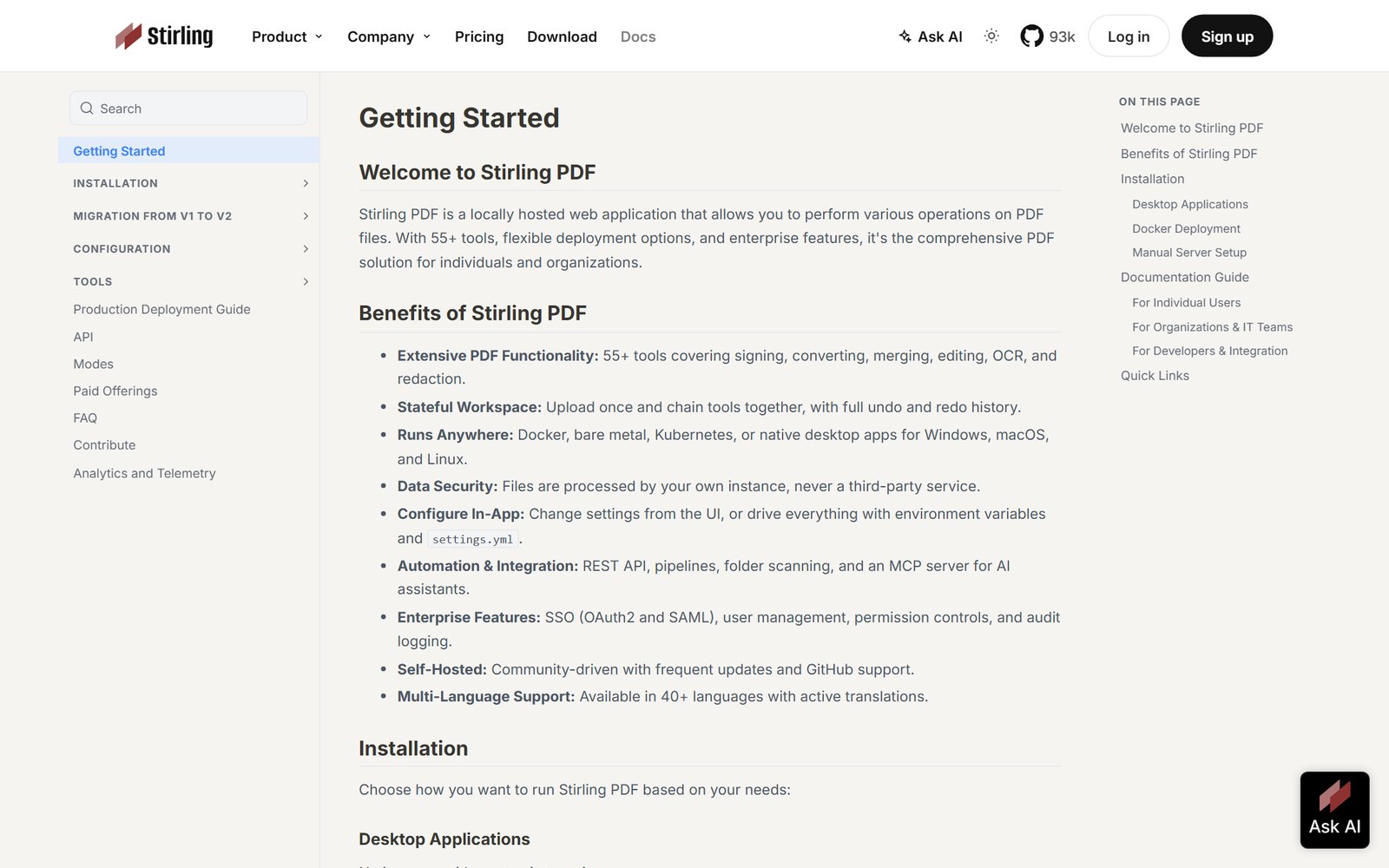Jump to Desktop Applications in TOC

tap(1190, 204)
